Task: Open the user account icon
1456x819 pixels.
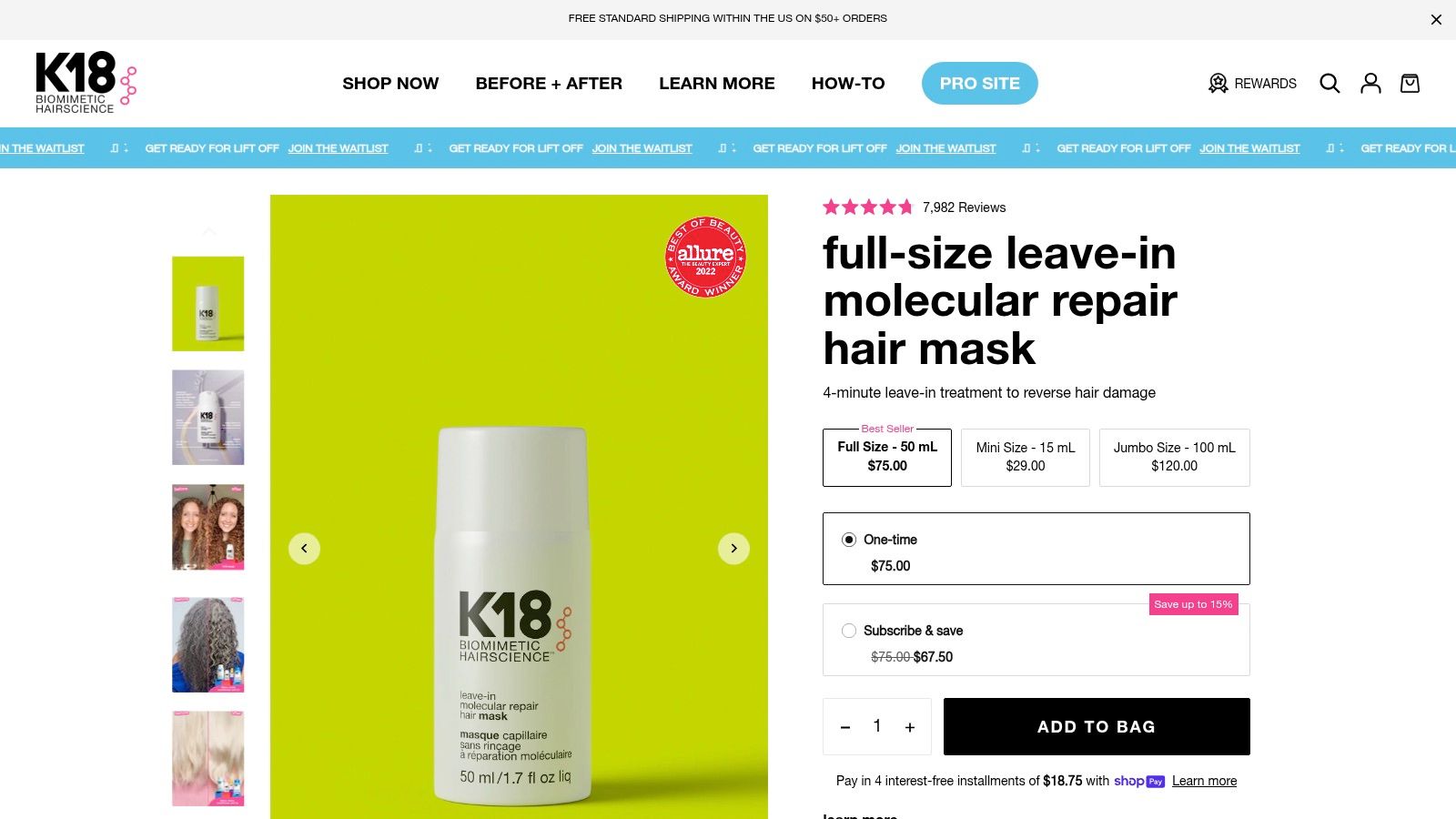Action: pos(1370,84)
